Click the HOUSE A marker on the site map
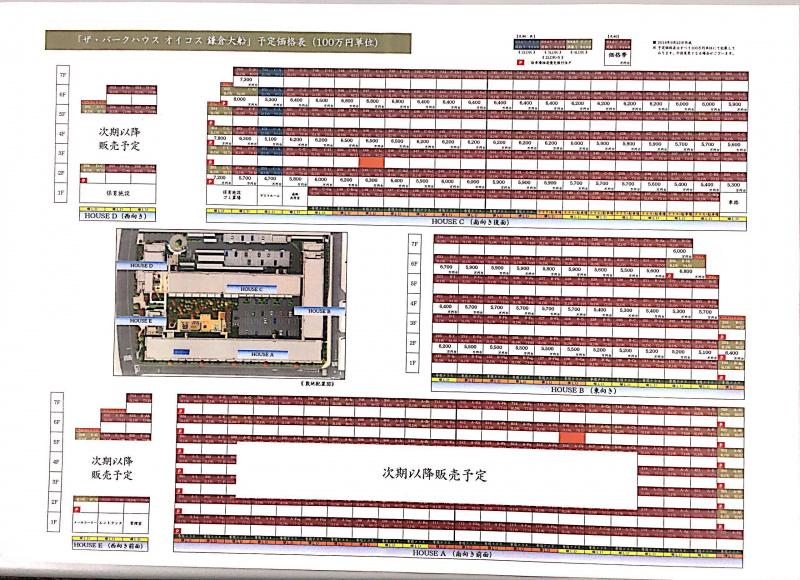Screen dimensions: 800x580 (x=262, y=354)
